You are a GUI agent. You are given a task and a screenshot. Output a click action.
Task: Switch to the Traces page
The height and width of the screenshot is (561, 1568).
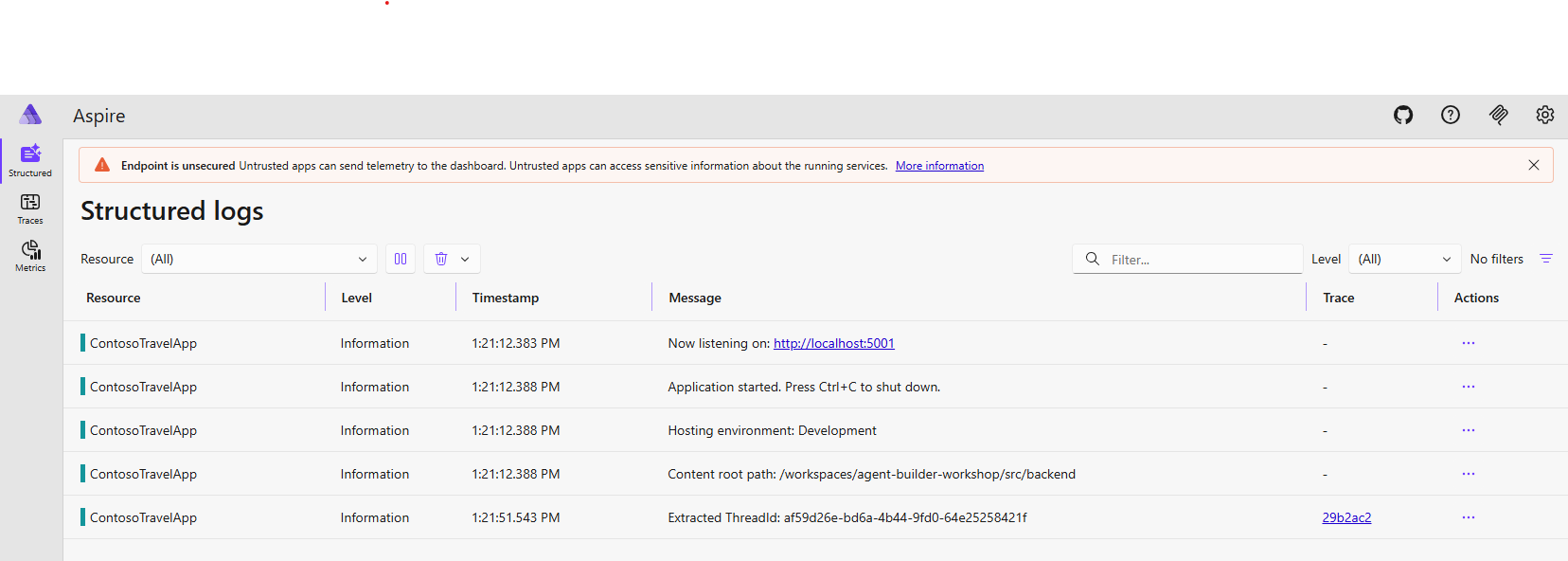point(30,208)
